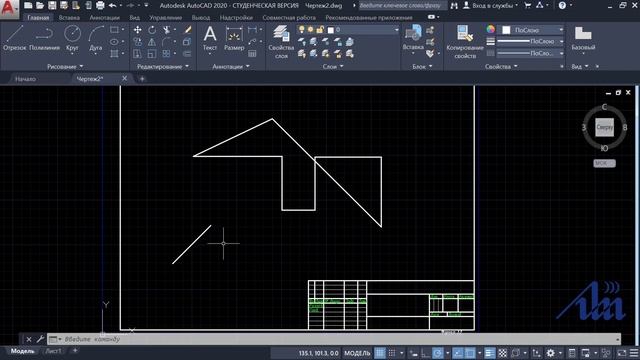640x360 pixels.
Task: Insert a table from annotation panel
Action: (252, 53)
